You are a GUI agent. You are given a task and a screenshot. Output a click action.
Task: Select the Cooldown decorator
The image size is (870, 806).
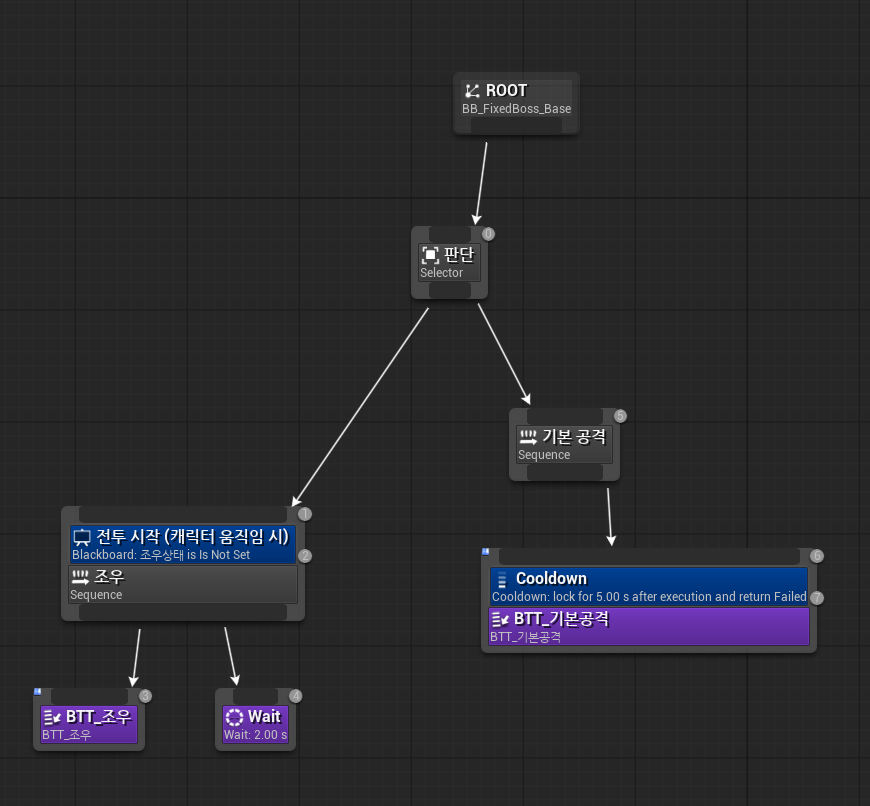click(x=649, y=586)
